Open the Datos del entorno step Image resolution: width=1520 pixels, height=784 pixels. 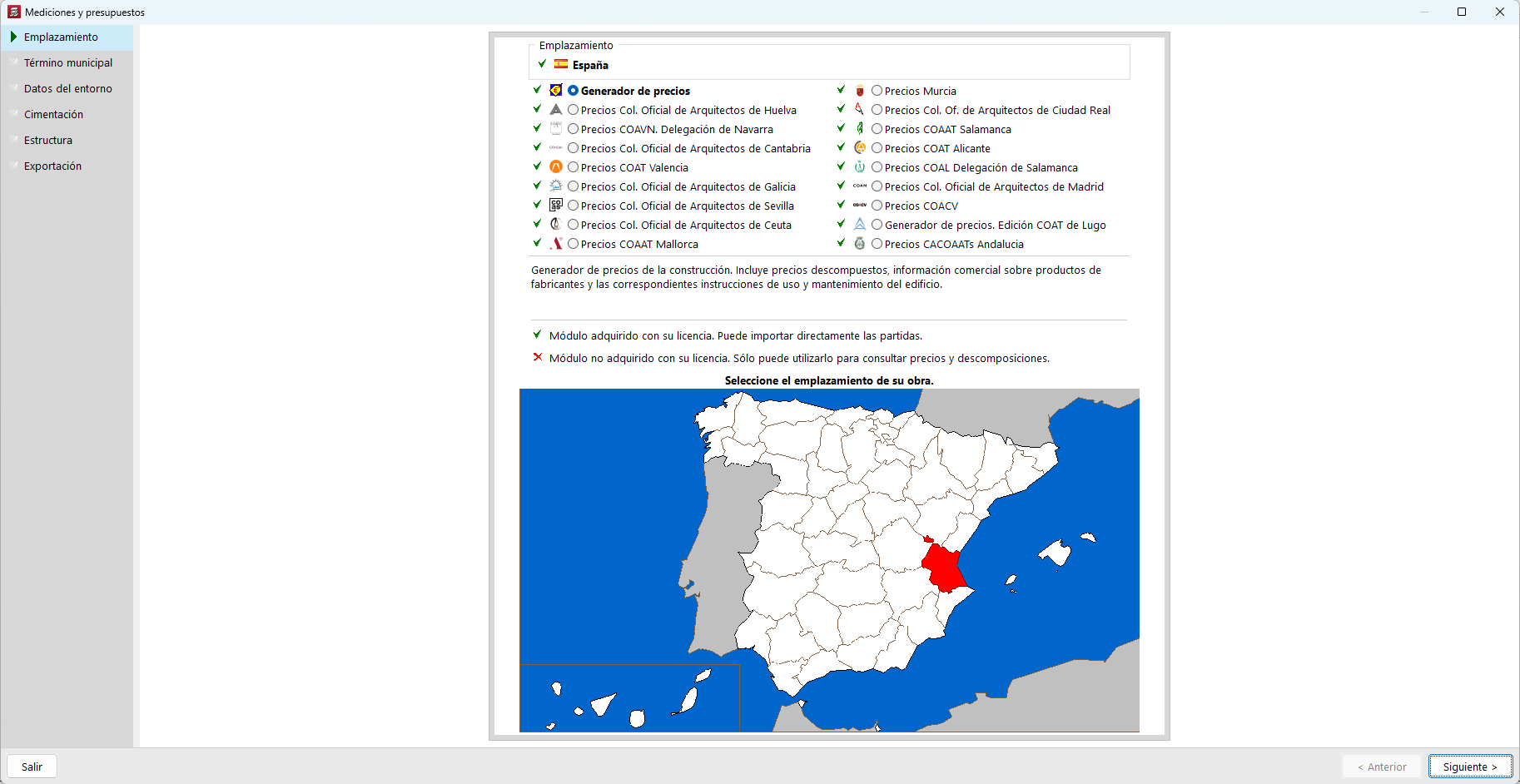click(x=67, y=89)
